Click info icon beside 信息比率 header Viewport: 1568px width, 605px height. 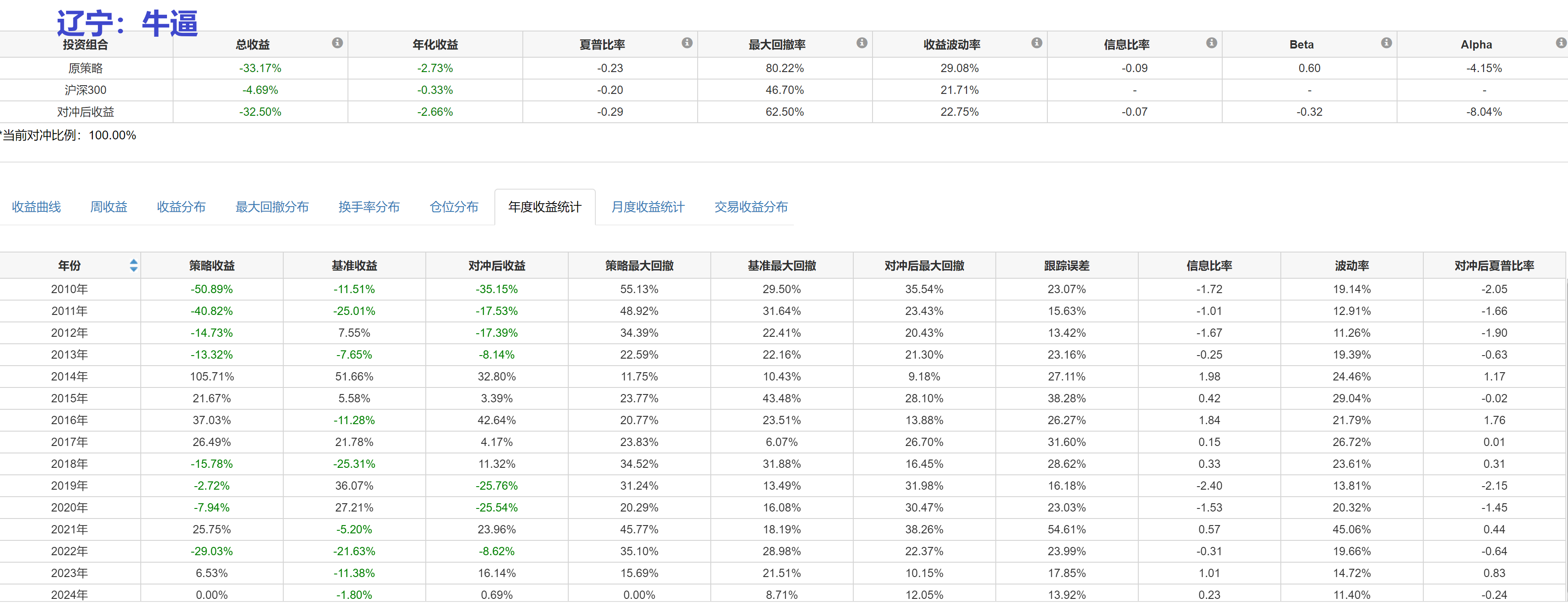(1211, 43)
